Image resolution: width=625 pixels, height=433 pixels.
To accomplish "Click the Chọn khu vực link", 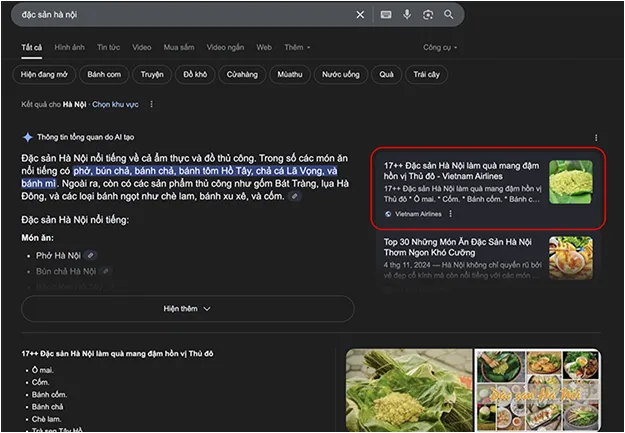I will [116, 104].
